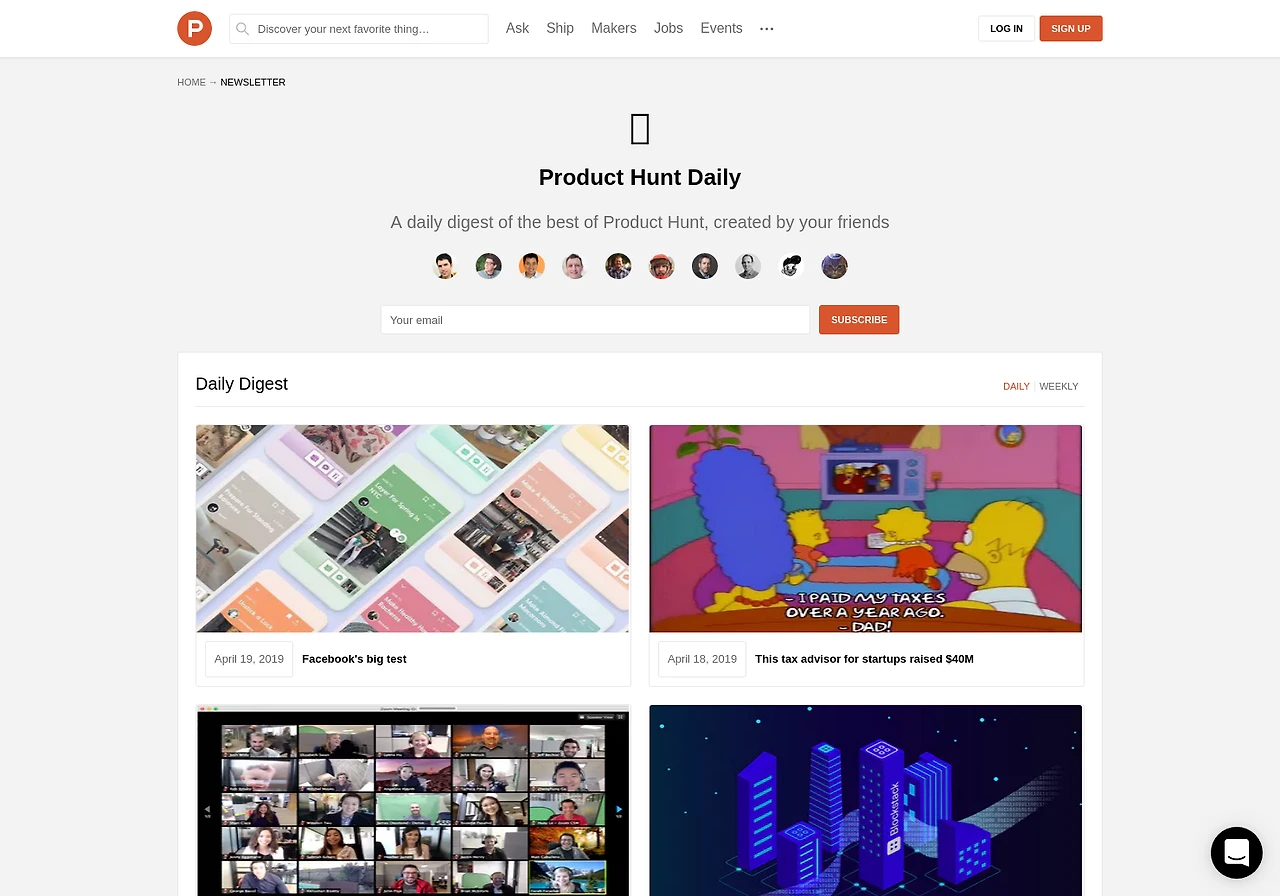Click the newsletter icon above Product Hunt Daily
Image resolution: width=1280 pixels, height=896 pixels.
640,130
